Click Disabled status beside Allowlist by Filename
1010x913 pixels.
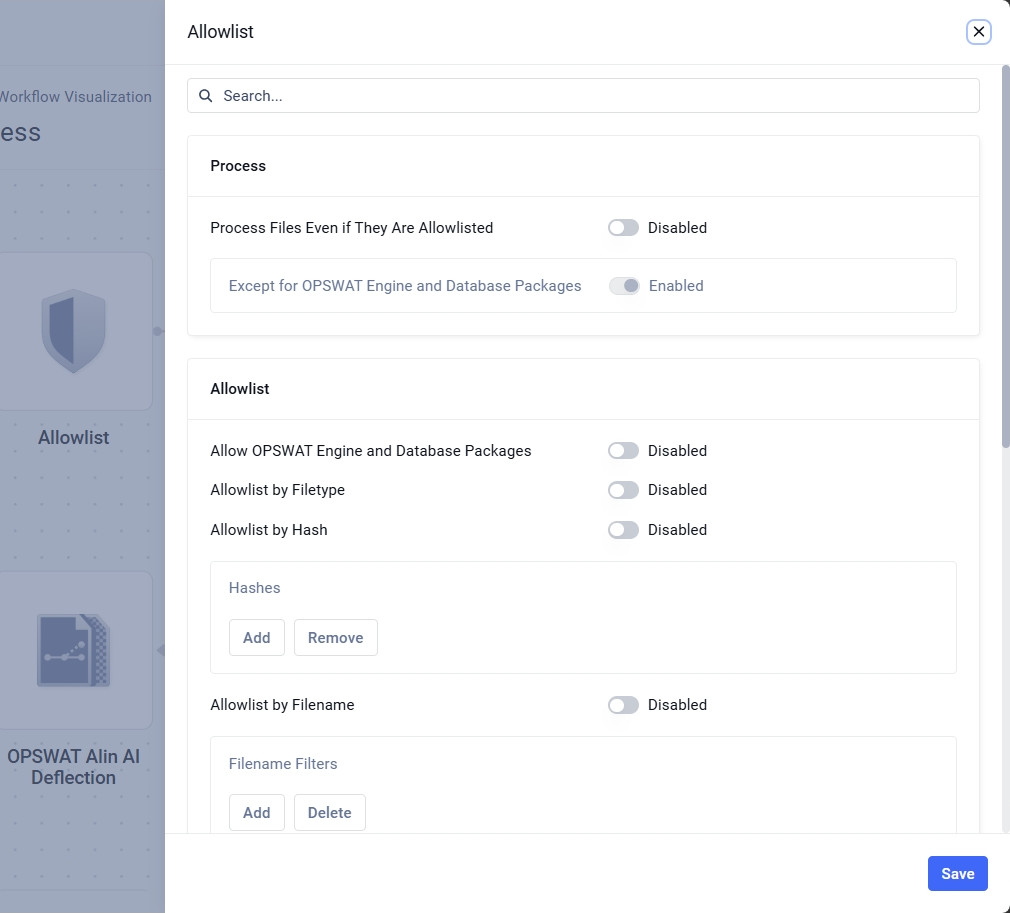677,706
